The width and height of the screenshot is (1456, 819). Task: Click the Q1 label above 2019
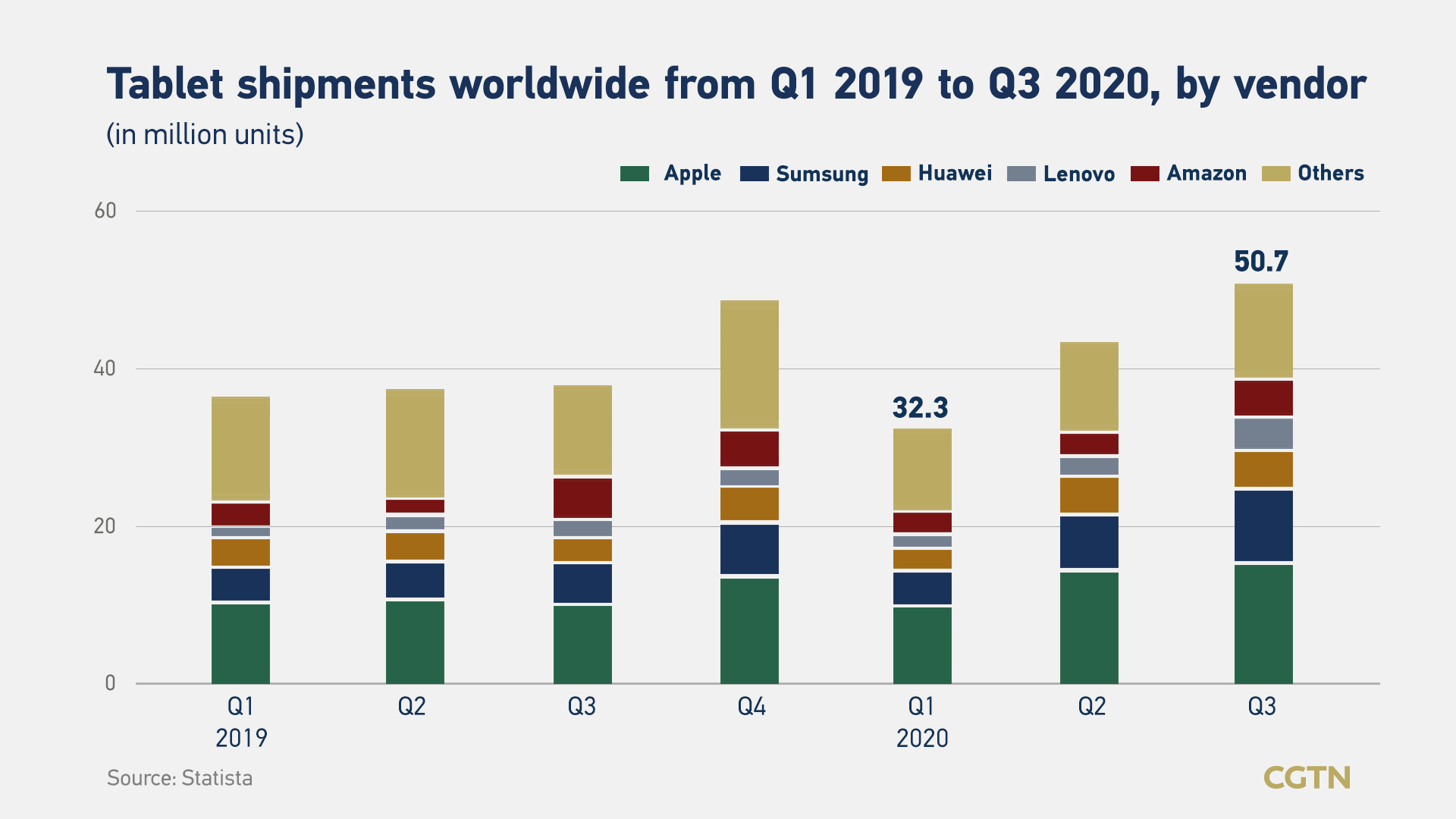click(240, 707)
